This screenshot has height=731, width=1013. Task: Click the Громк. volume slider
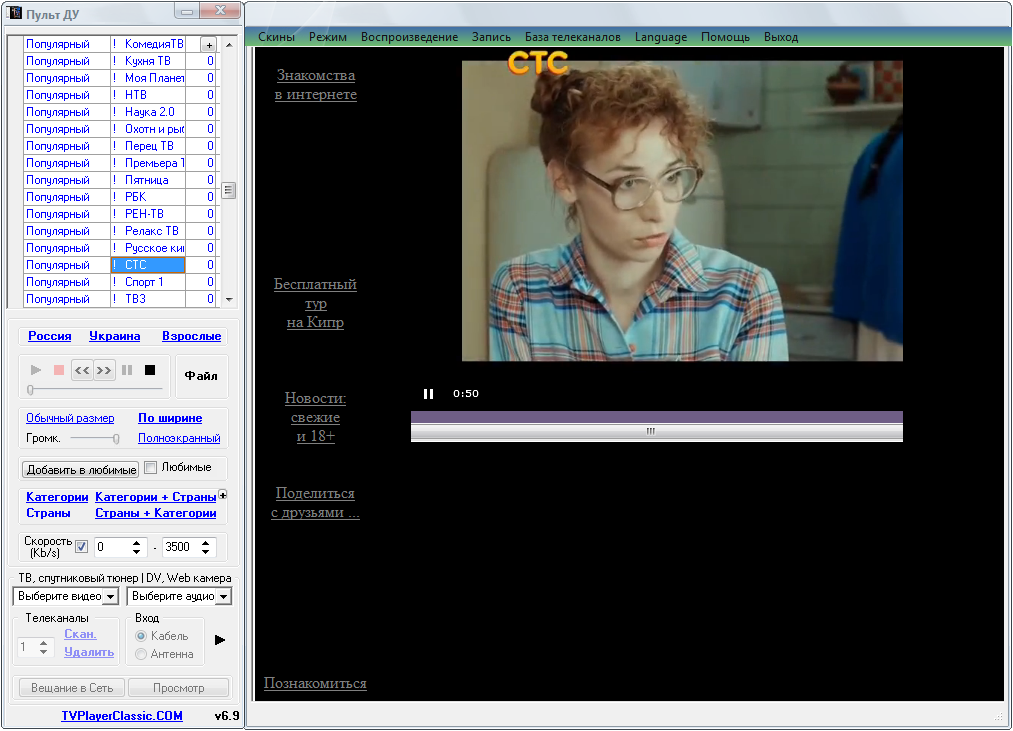click(95, 439)
